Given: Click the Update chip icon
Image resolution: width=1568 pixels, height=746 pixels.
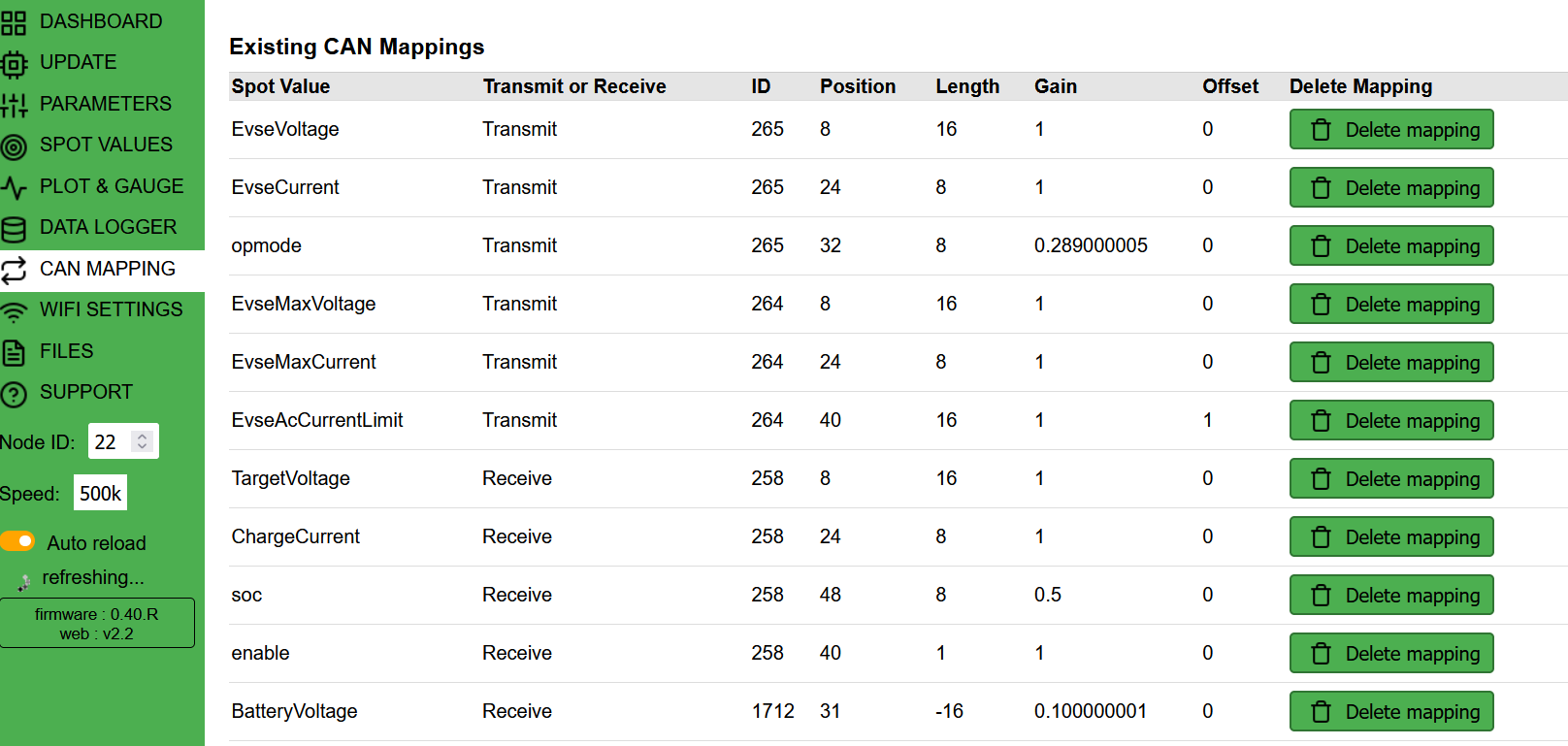Looking at the screenshot, I should [14, 64].
